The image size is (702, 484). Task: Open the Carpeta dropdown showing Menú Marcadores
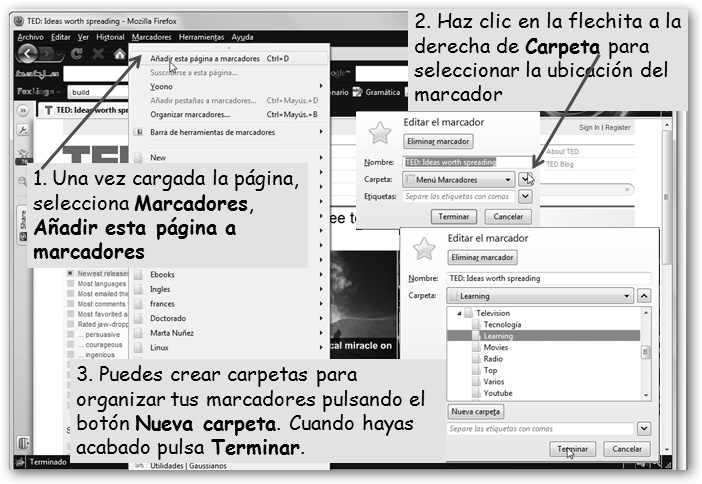[459, 180]
